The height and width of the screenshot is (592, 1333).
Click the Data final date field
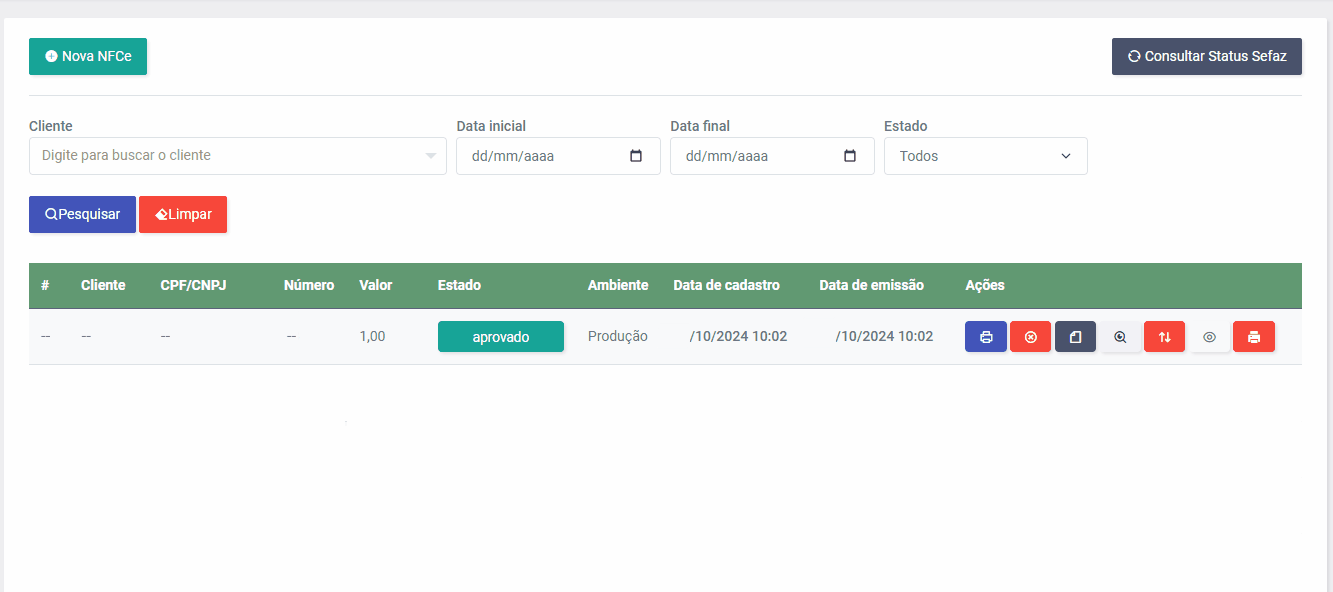point(772,156)
